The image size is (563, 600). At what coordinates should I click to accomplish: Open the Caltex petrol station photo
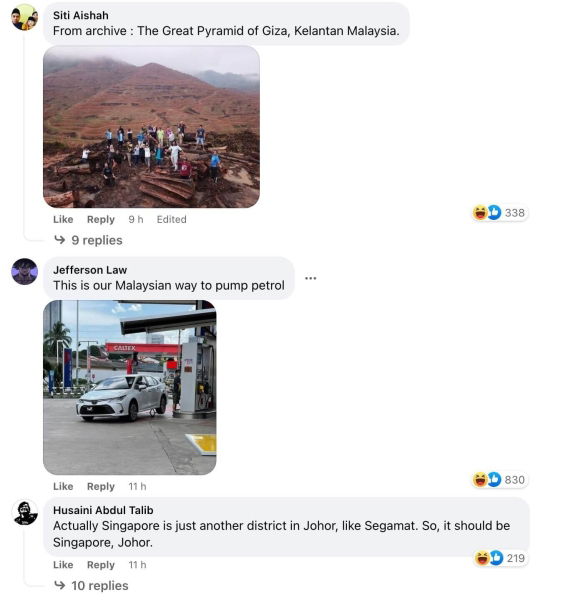coord(130,388)
